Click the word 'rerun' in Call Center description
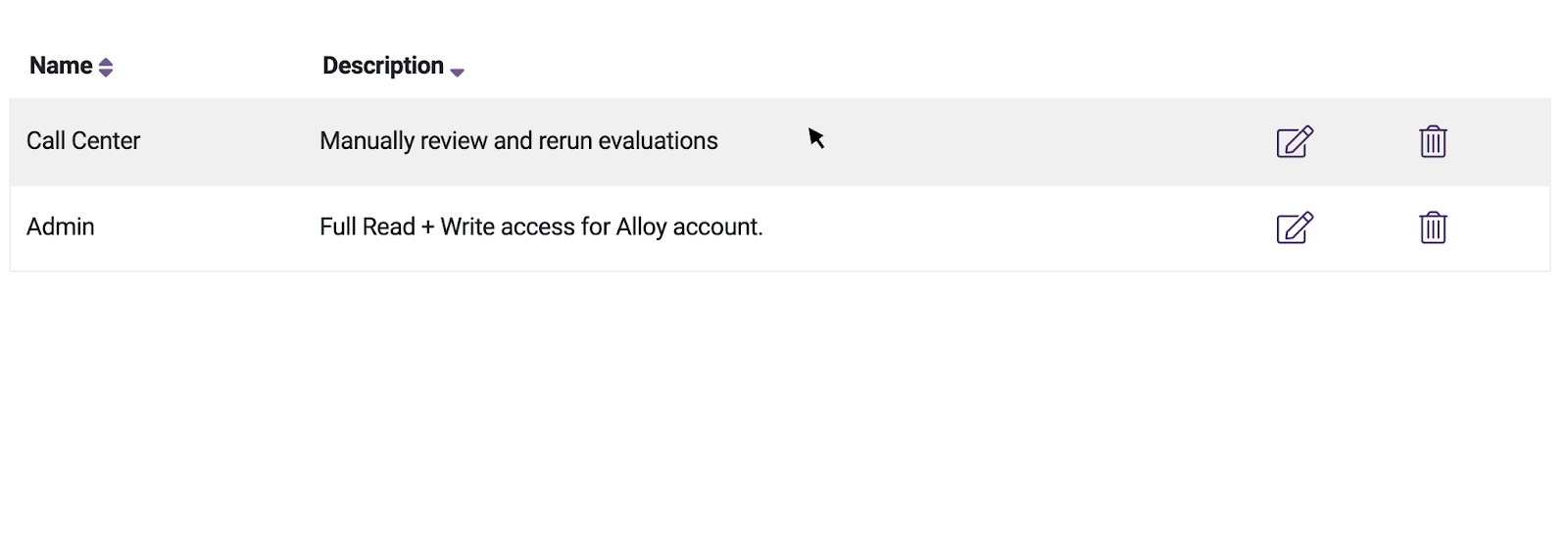1568x550 pixels. (565, 141)
